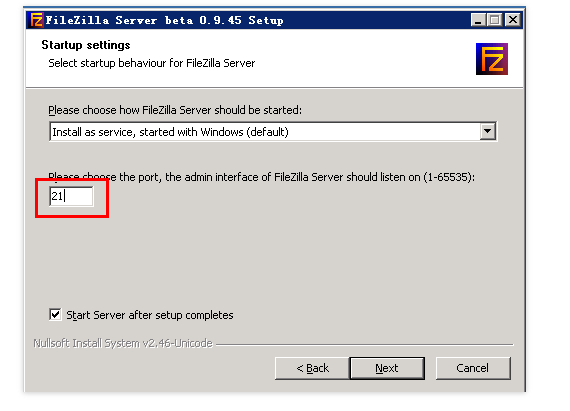570x411 pixels.
Task: Proceed with the Next button
Action: click(387, 368)
